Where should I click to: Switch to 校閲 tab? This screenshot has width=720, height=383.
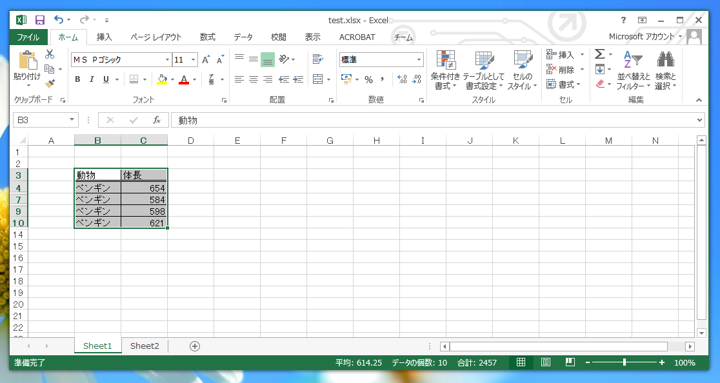(278, 37)
